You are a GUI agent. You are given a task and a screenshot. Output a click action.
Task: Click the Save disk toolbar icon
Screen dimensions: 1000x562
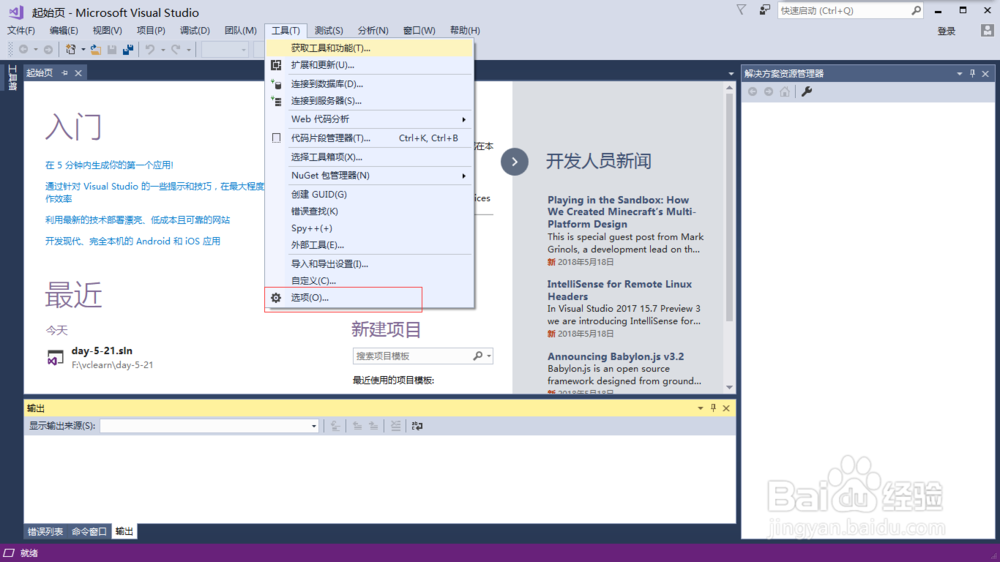tap(112, 50)
